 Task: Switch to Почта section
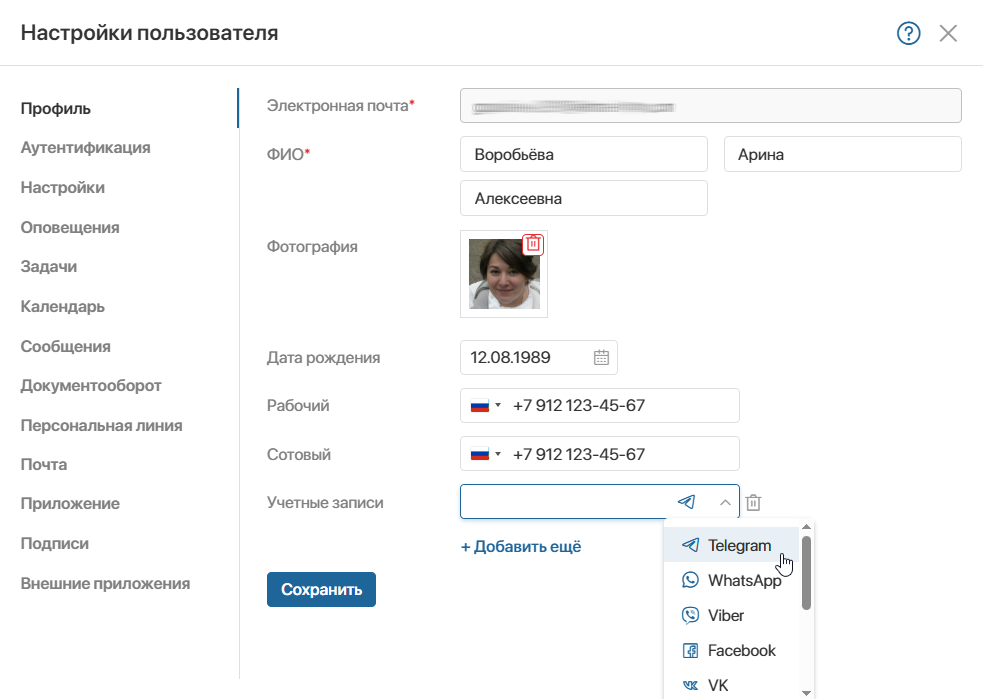pos(44,465)
